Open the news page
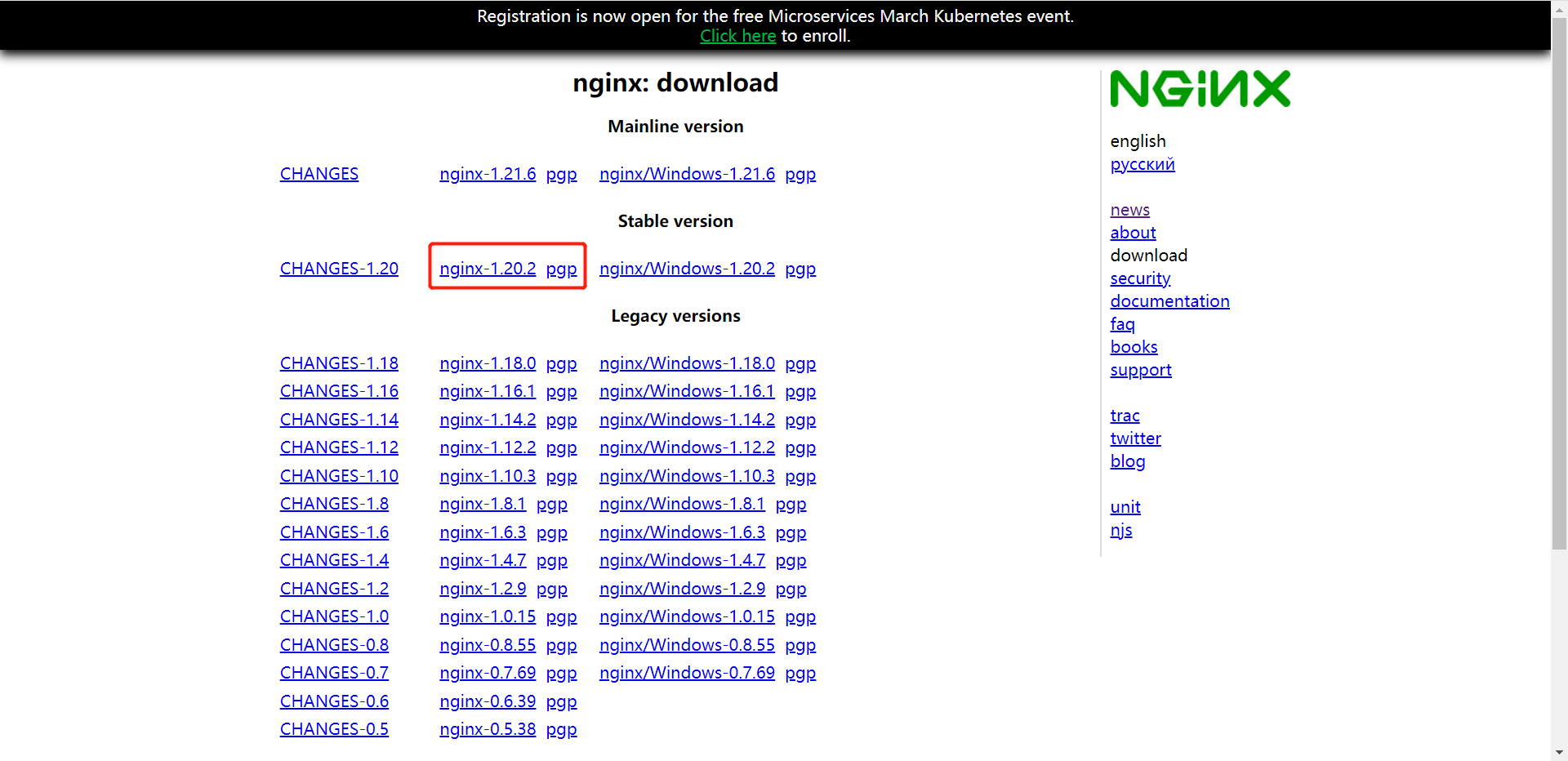Viewport: 1568px width, 761px height. [1129, 210]
